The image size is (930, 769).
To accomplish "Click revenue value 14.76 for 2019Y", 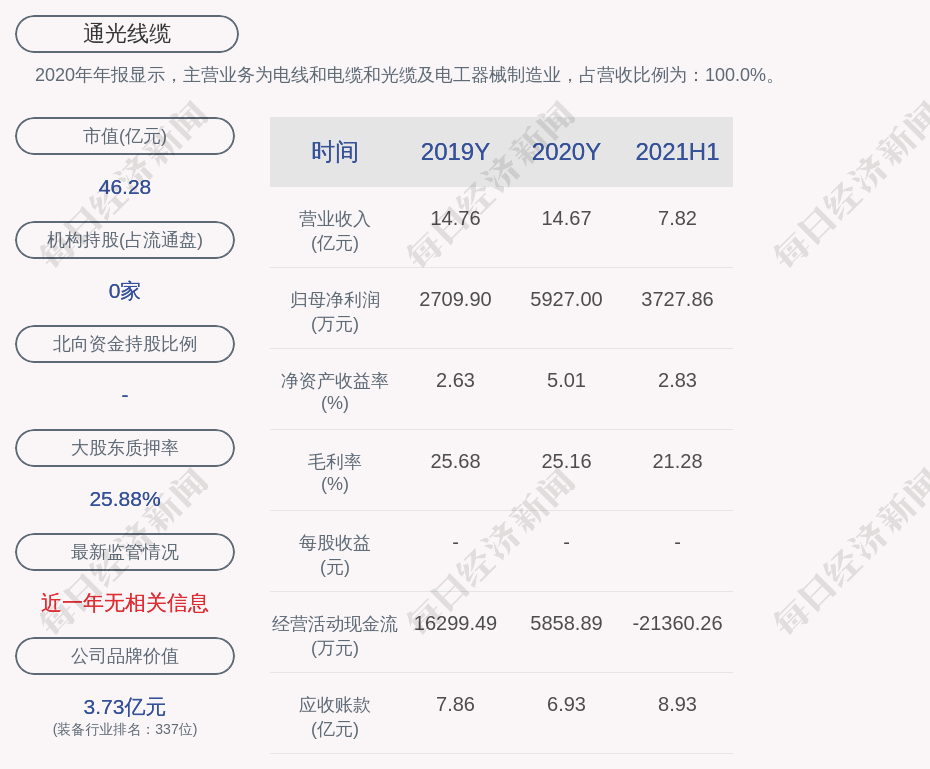I will tap(455, 218).
